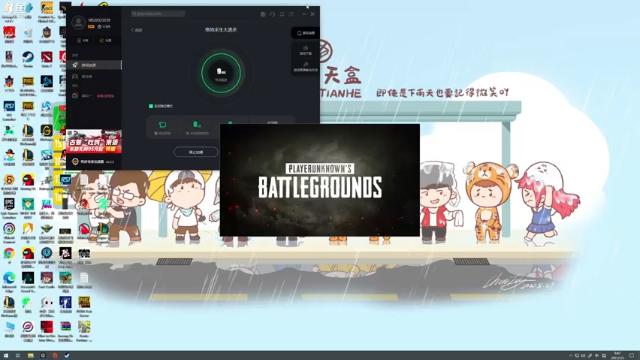Select the rocket game acceleration sidebar item
This screenshot has width=640, height=360.
coord(94,65)
